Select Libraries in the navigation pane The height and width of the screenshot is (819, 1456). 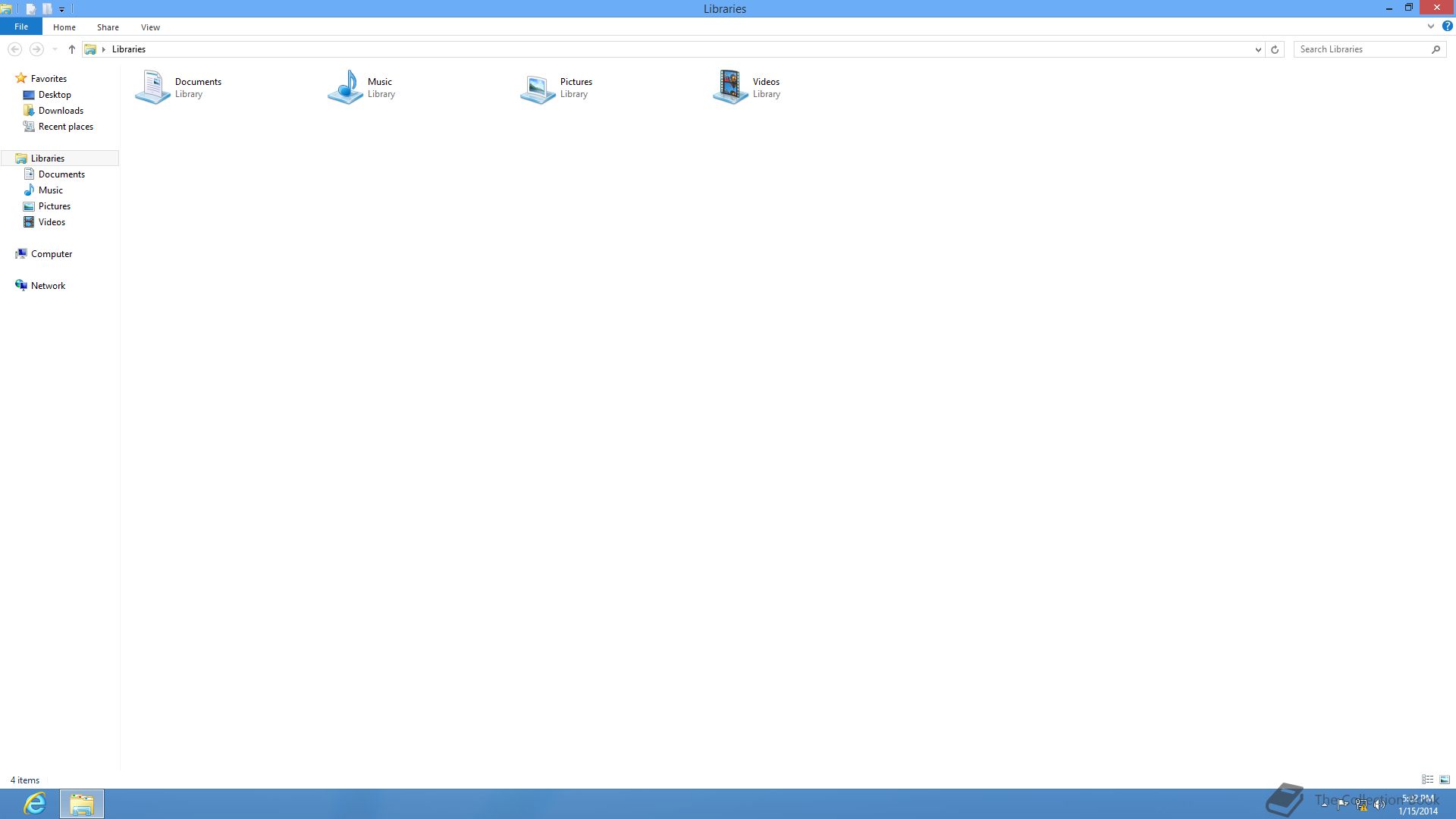(x=59, y=158)
